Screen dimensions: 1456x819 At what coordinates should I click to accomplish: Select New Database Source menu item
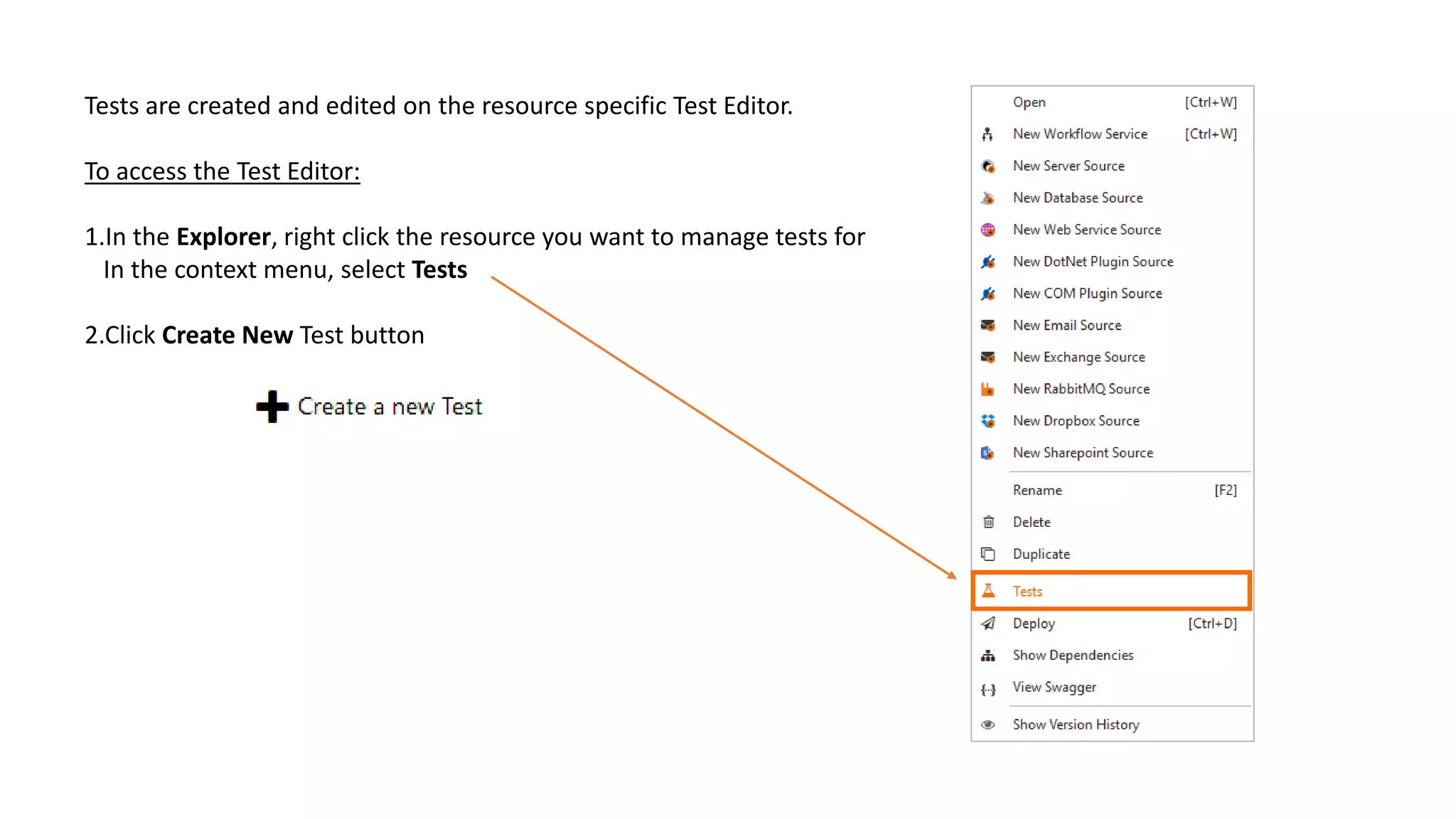point(1078,198)
